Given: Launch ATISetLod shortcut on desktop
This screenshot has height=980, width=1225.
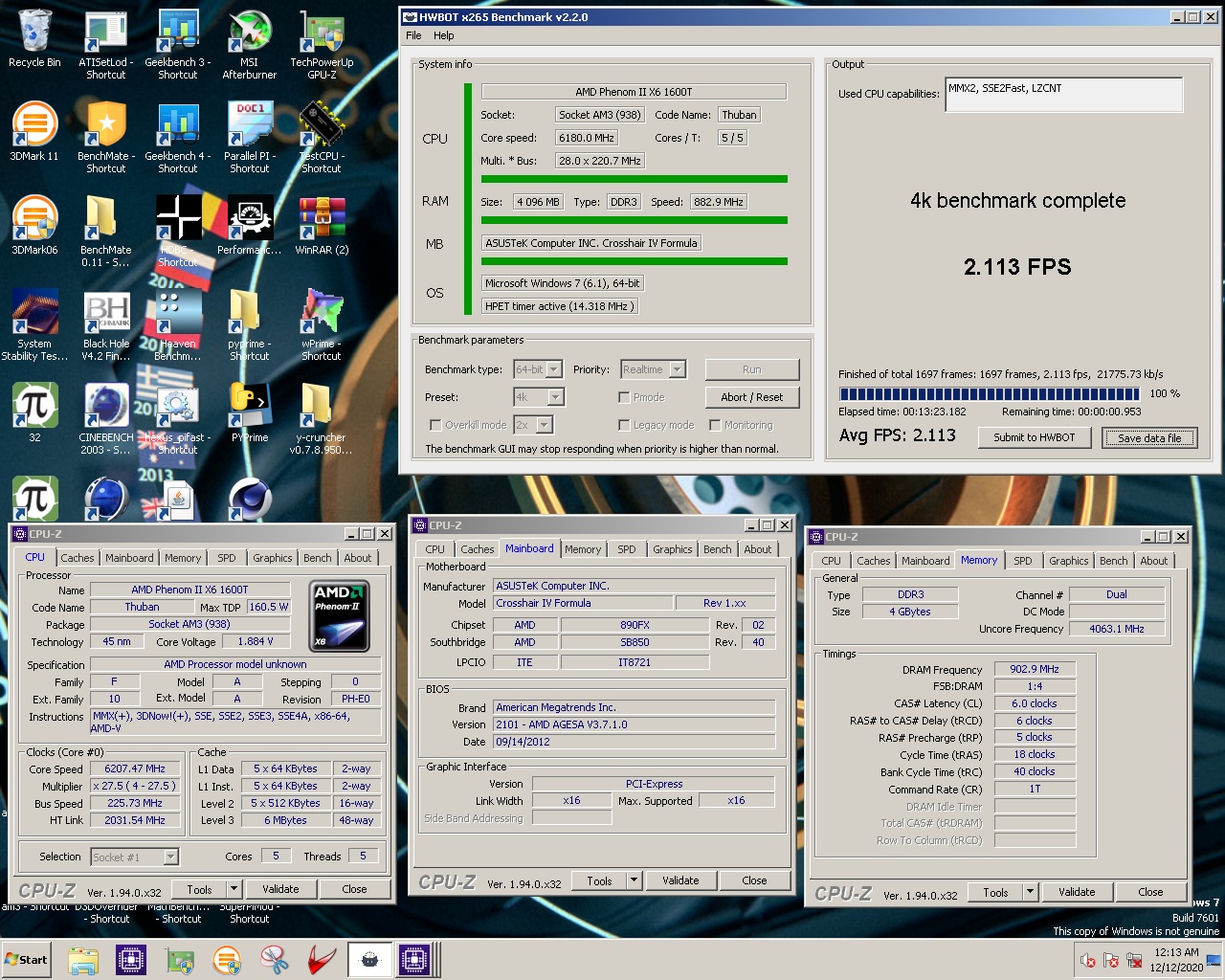Looking at the screenshot, I should coord(106,45).
